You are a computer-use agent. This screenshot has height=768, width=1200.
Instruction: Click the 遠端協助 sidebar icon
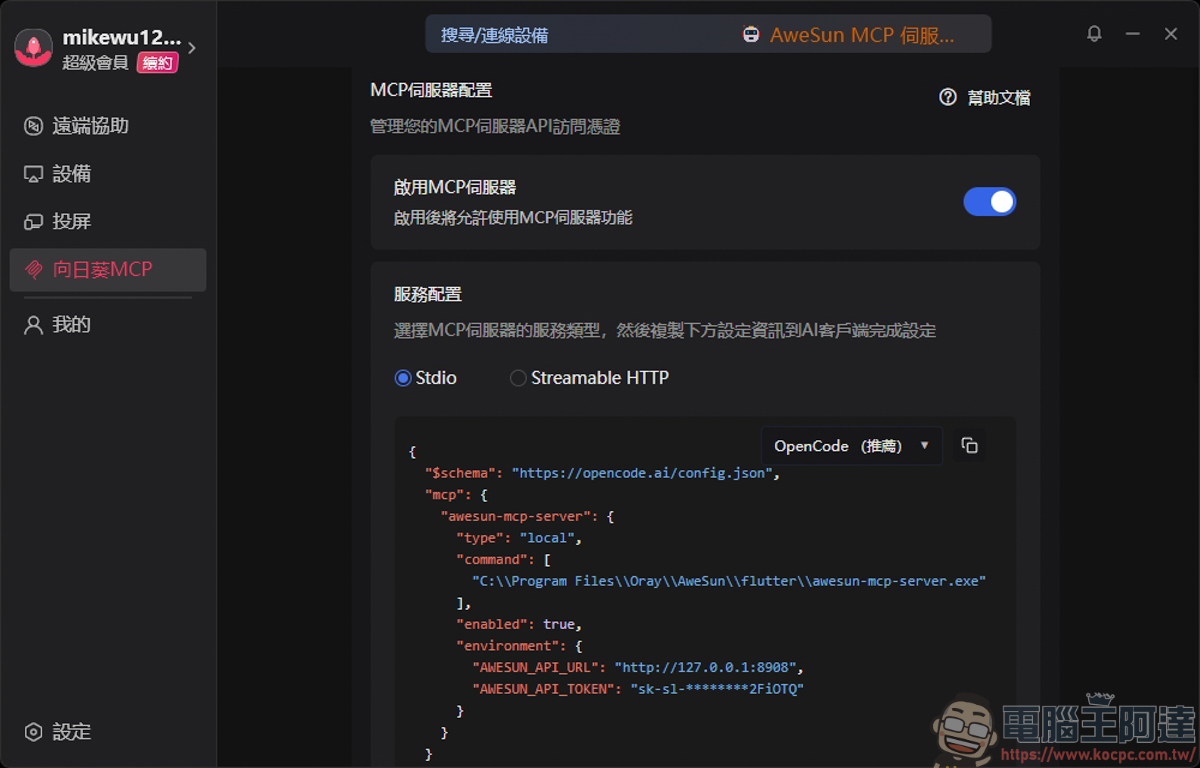click(x=34, y=126)
